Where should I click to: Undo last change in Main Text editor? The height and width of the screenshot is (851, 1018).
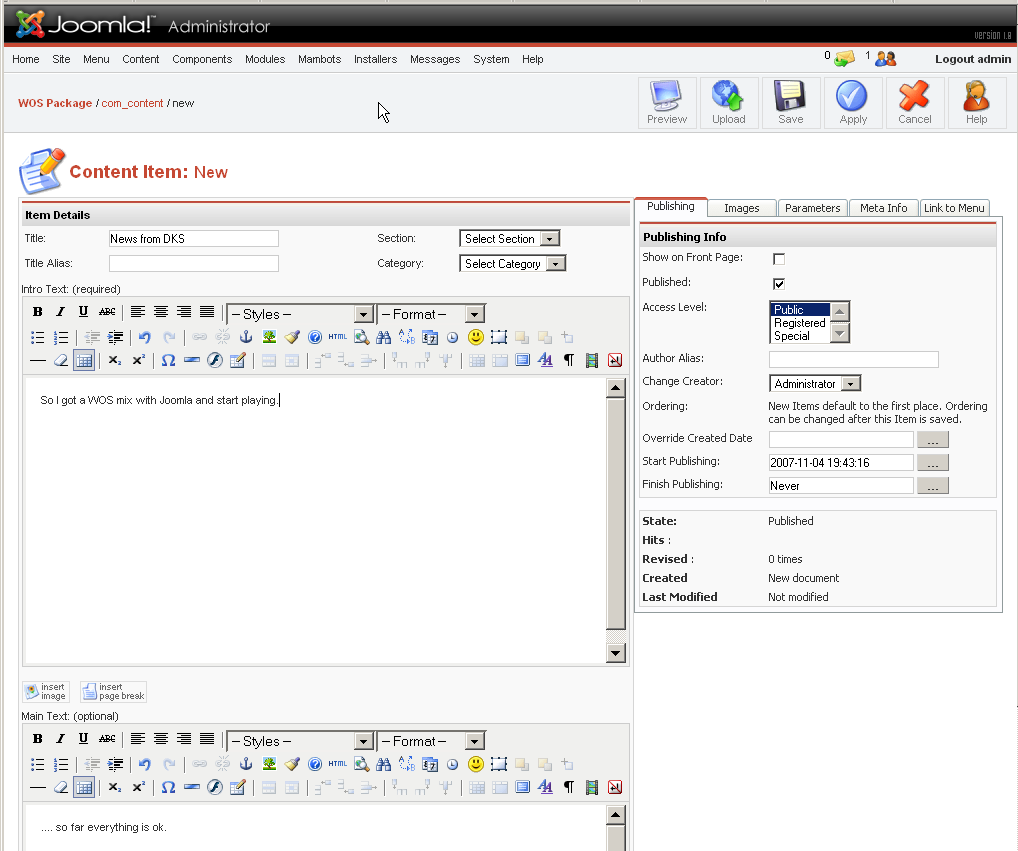pyautogui.click(x=145, y=764)
